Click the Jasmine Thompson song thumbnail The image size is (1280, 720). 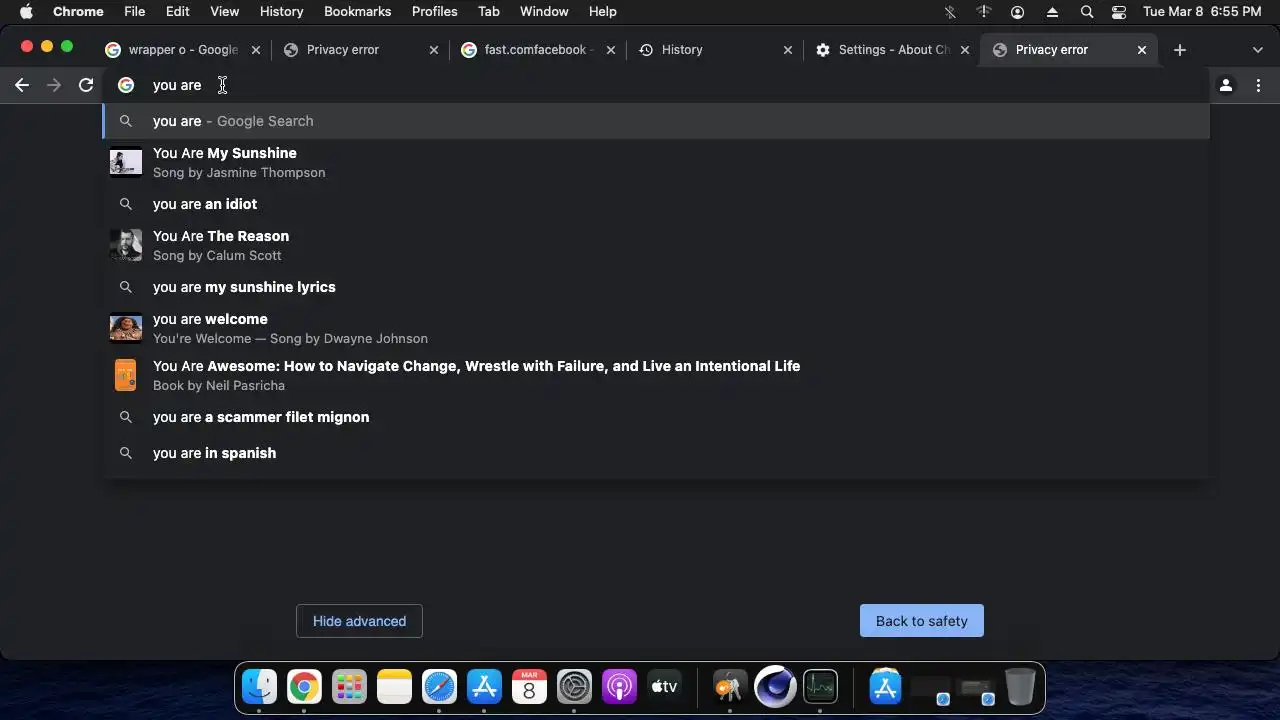[x=126, y=162]
